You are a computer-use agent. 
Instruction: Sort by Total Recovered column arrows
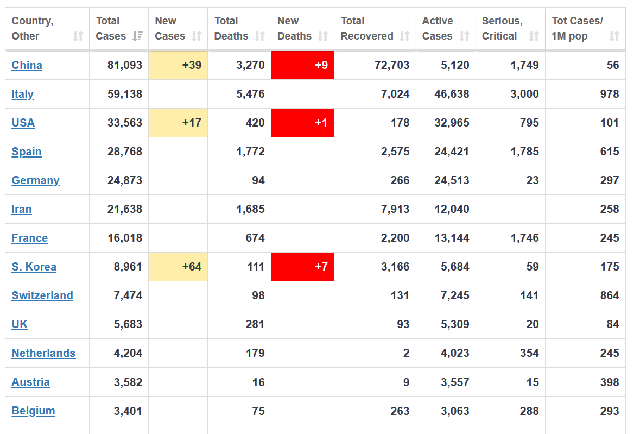pyautogui.click(x=405, y=36)
